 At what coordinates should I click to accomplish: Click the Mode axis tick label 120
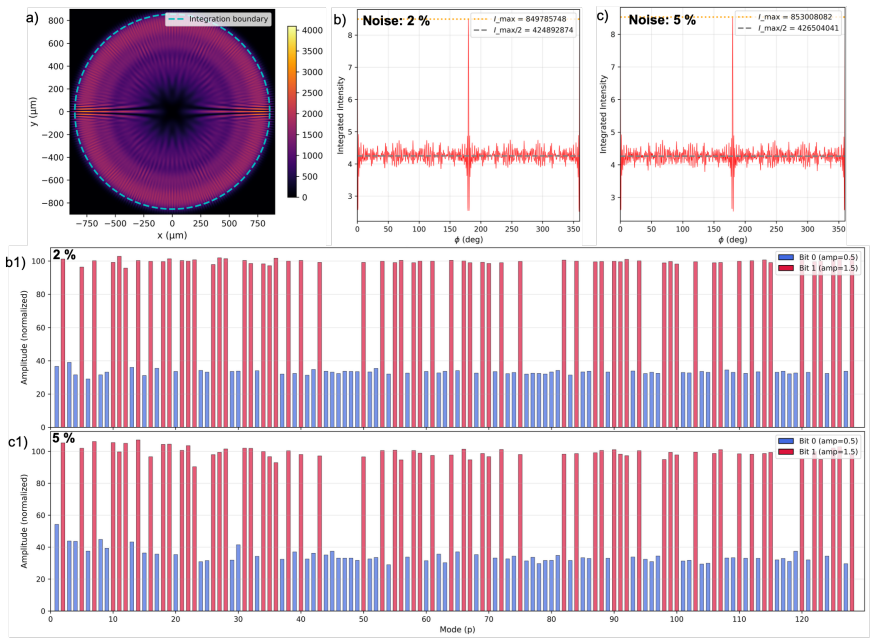(802, 619)
